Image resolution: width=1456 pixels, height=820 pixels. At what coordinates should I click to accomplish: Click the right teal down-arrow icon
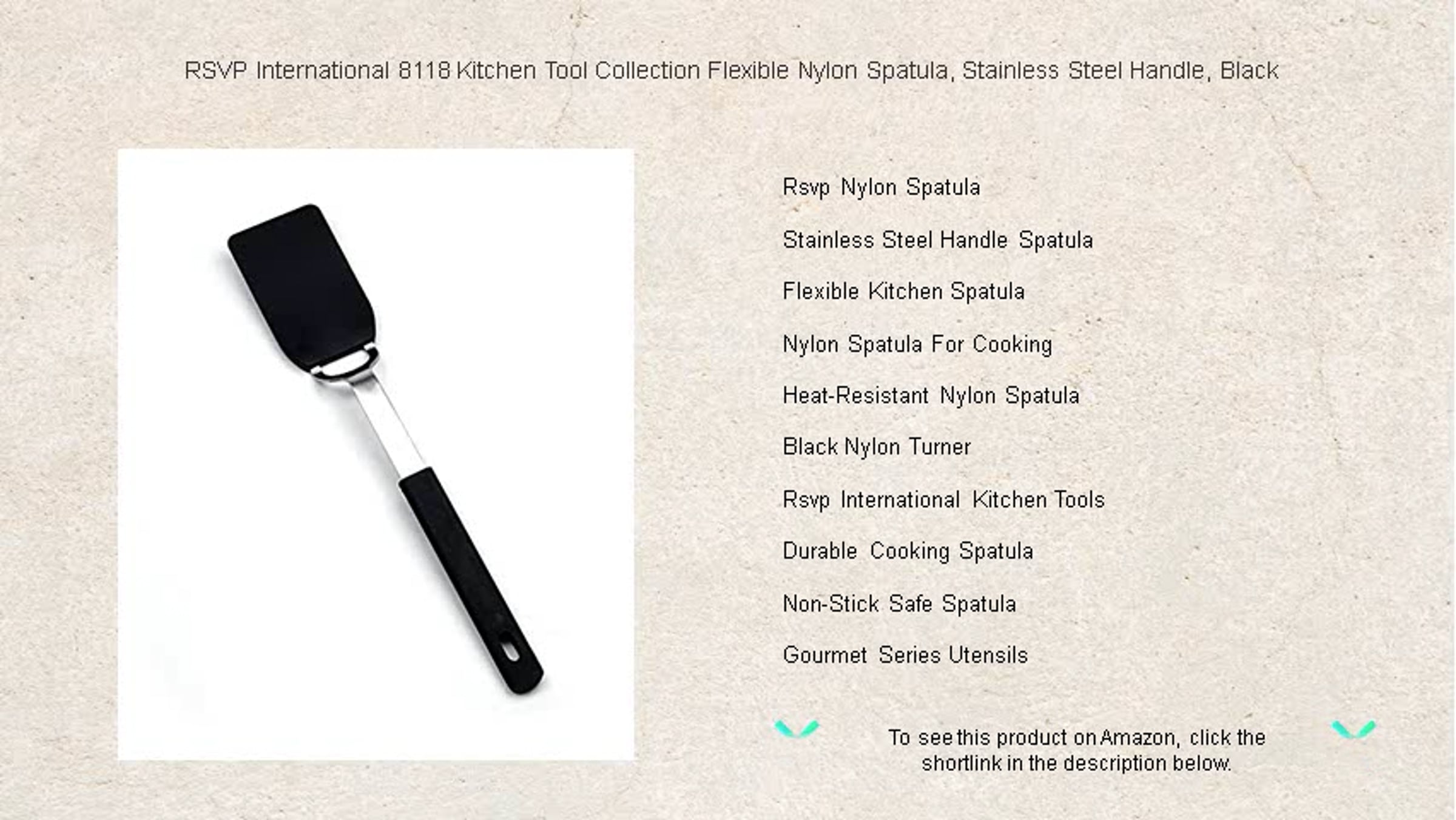1353,729
